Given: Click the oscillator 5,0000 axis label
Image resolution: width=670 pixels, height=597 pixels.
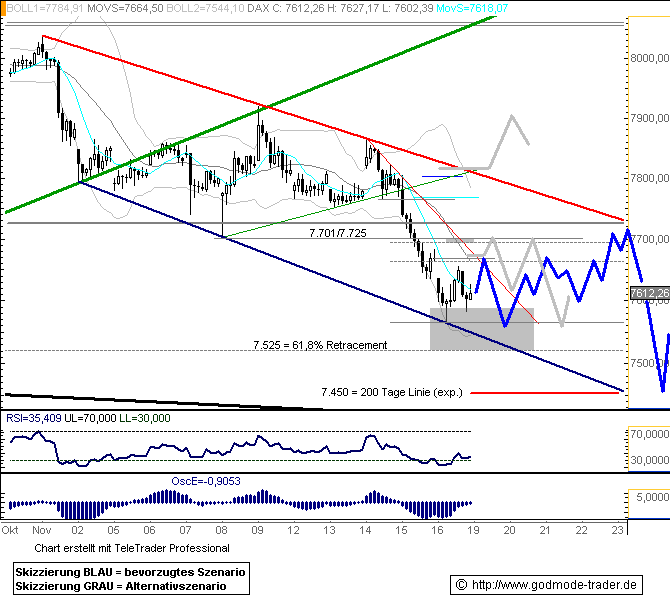Looking at the screenshot, I should (x=652, y=497).
